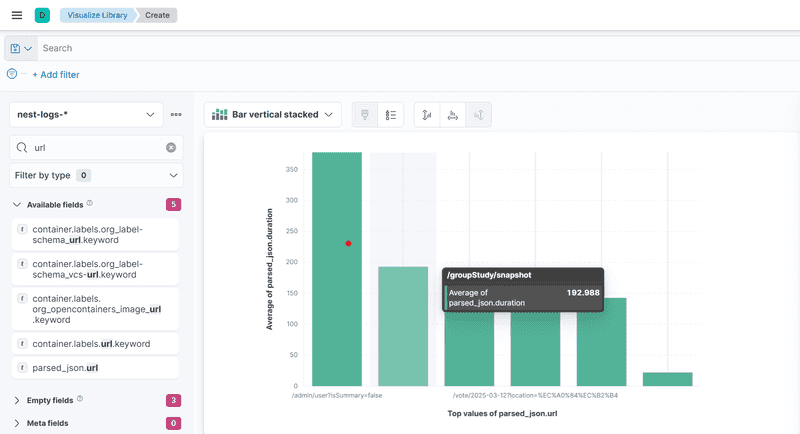Click the /admin/user?isSummary=false axis label

(x=337, y=395)
